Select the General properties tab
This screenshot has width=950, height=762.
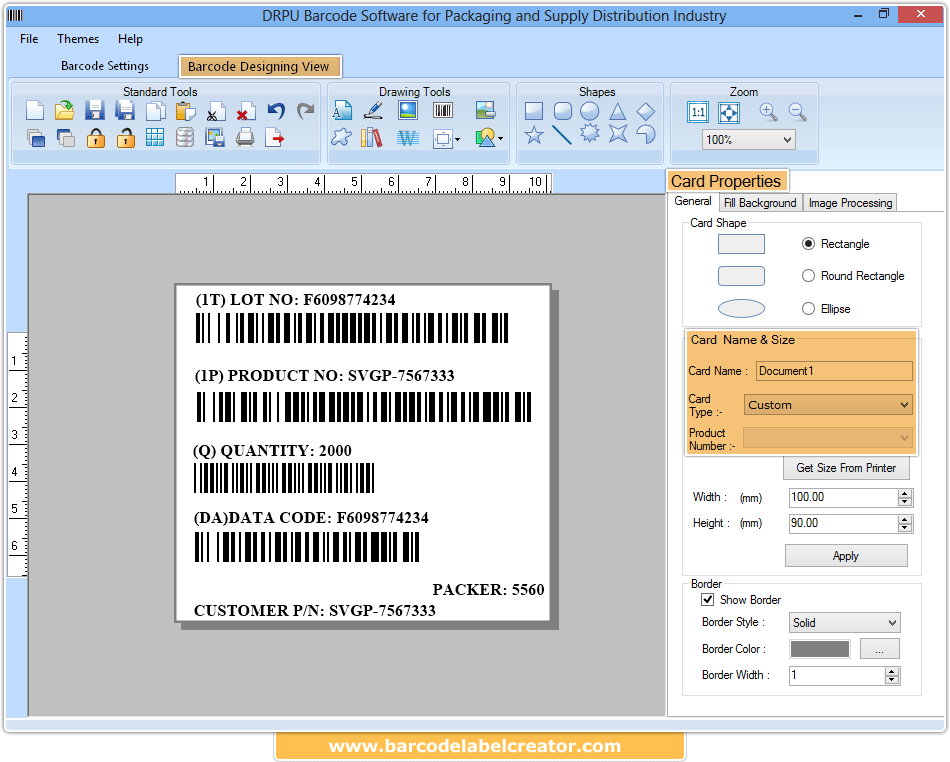click(x=693, y=201)
